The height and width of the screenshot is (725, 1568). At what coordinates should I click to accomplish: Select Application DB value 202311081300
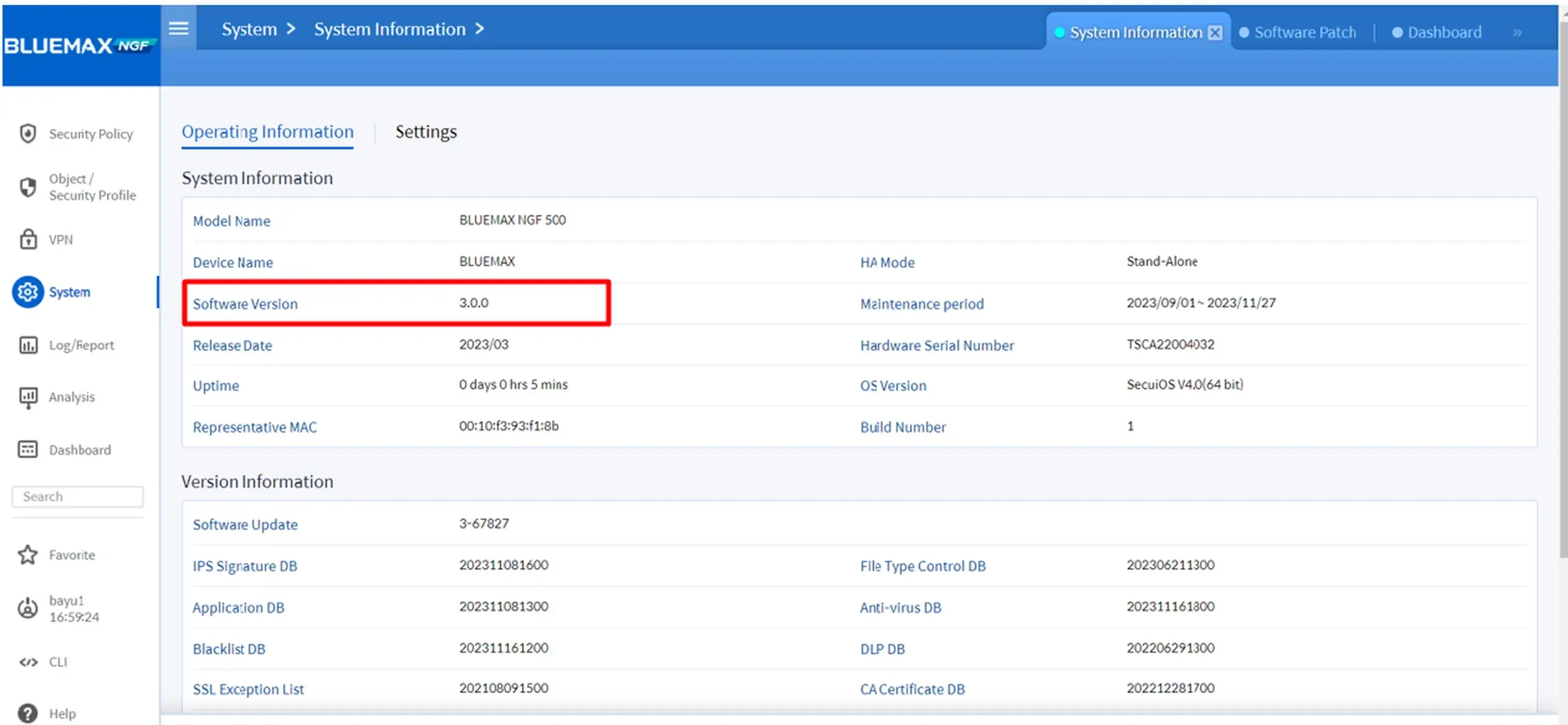[x=504, y=606]
